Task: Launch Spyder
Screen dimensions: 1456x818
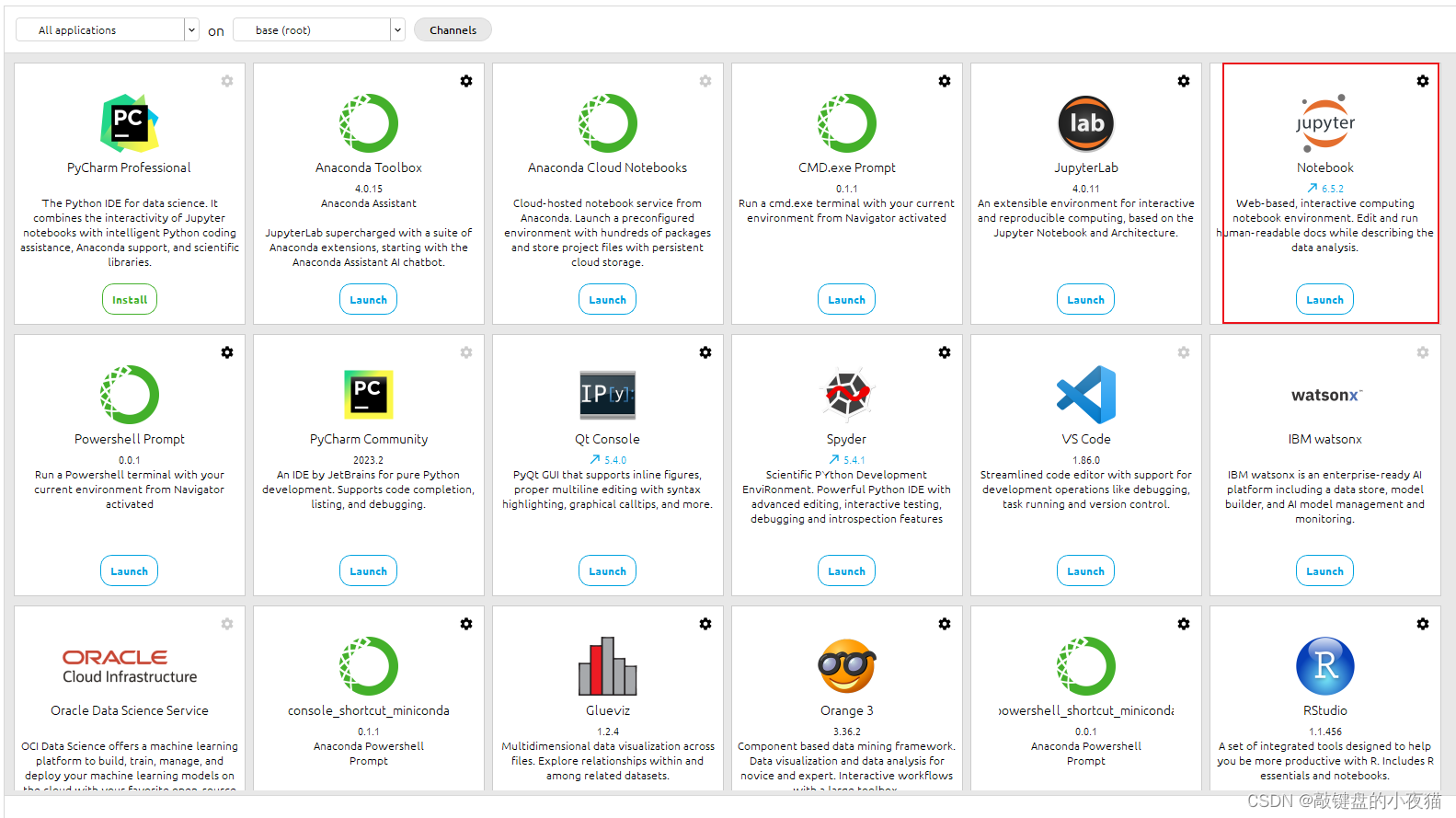Action: coord(847,571)
